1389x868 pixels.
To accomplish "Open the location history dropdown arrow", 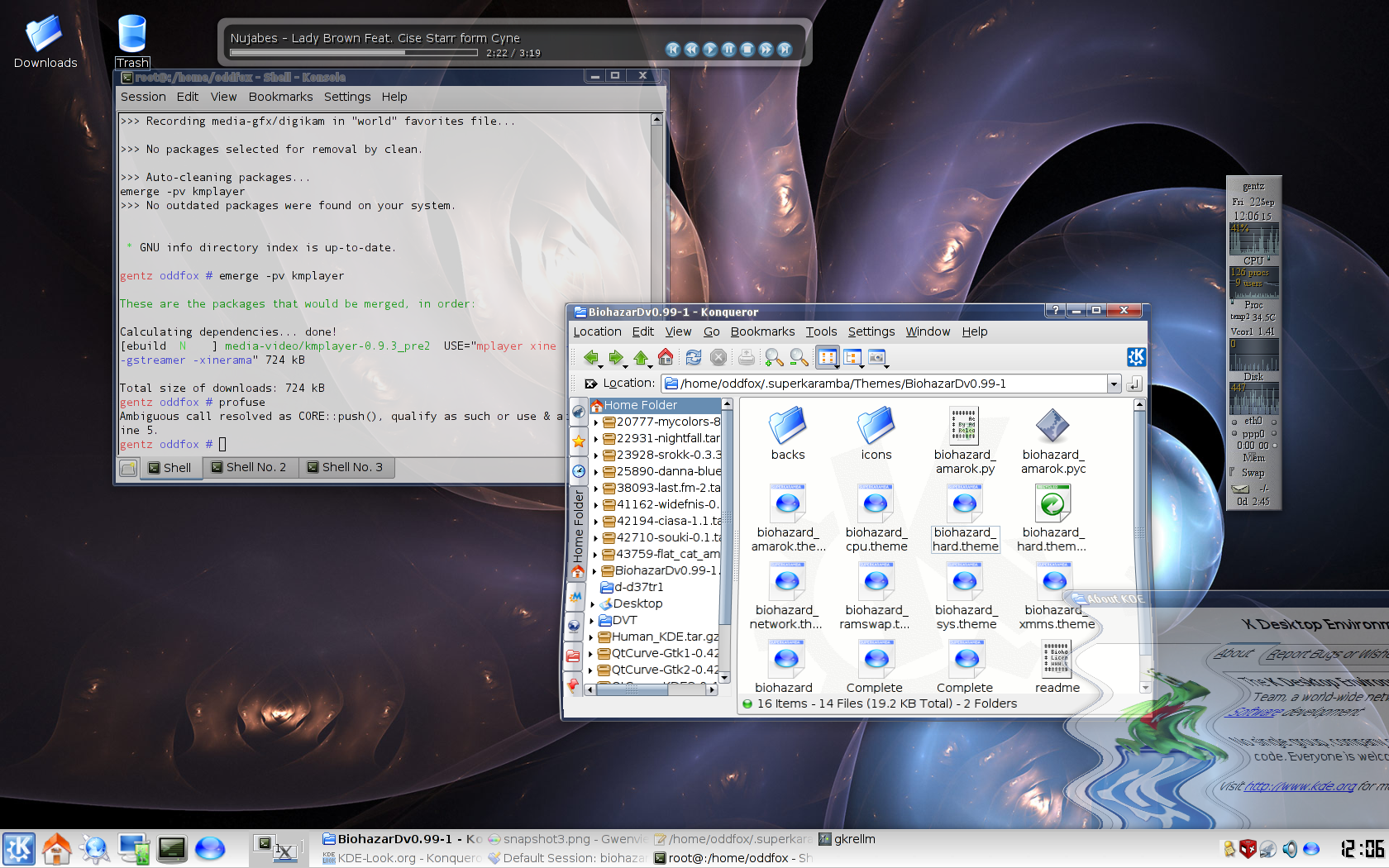I will (x=1114, y=384).
